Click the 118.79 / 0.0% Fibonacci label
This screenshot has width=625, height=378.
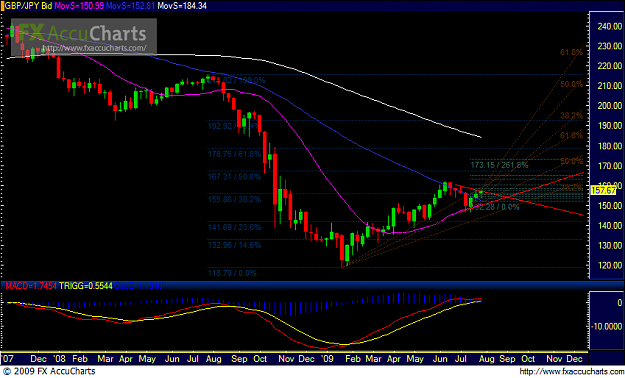click(x=232, y=273)
